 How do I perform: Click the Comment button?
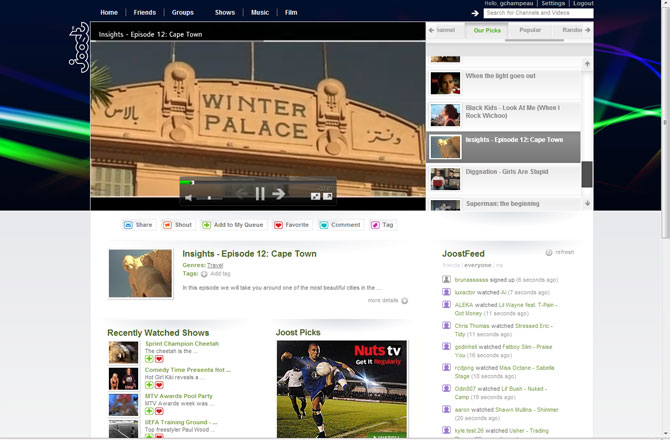341,225
